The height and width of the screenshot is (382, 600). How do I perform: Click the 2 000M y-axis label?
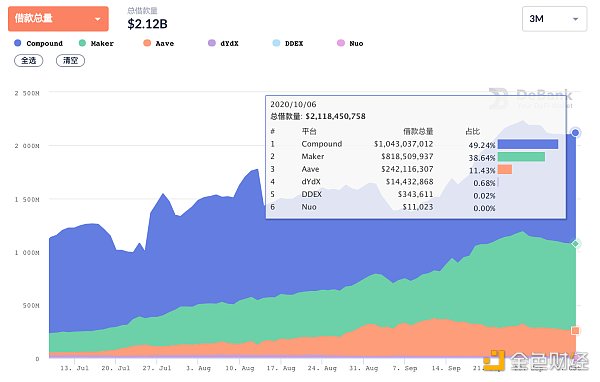point(27,146)
